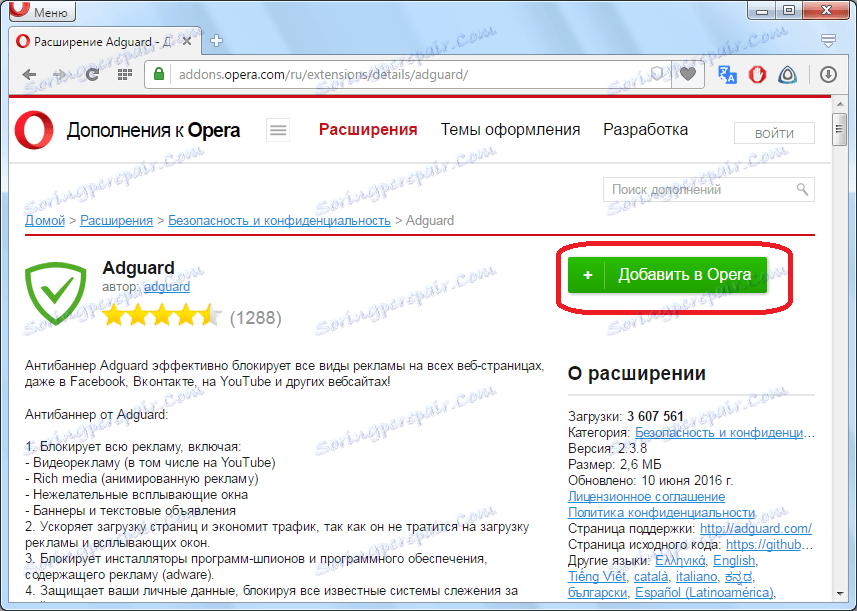Image resolution: width=857 pixels, height=611 pixels.
Task: Click the Версия: 2.3.8 line
Action: tap(607, 449)
